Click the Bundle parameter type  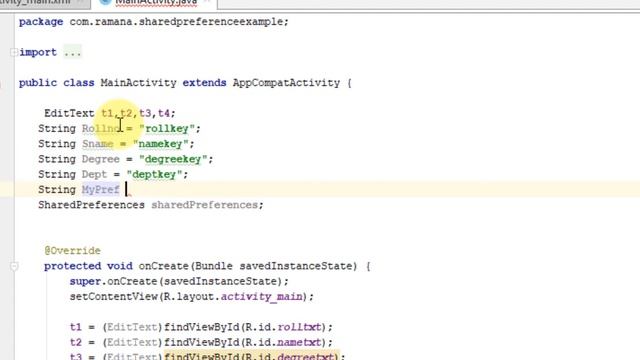point(214,266)
